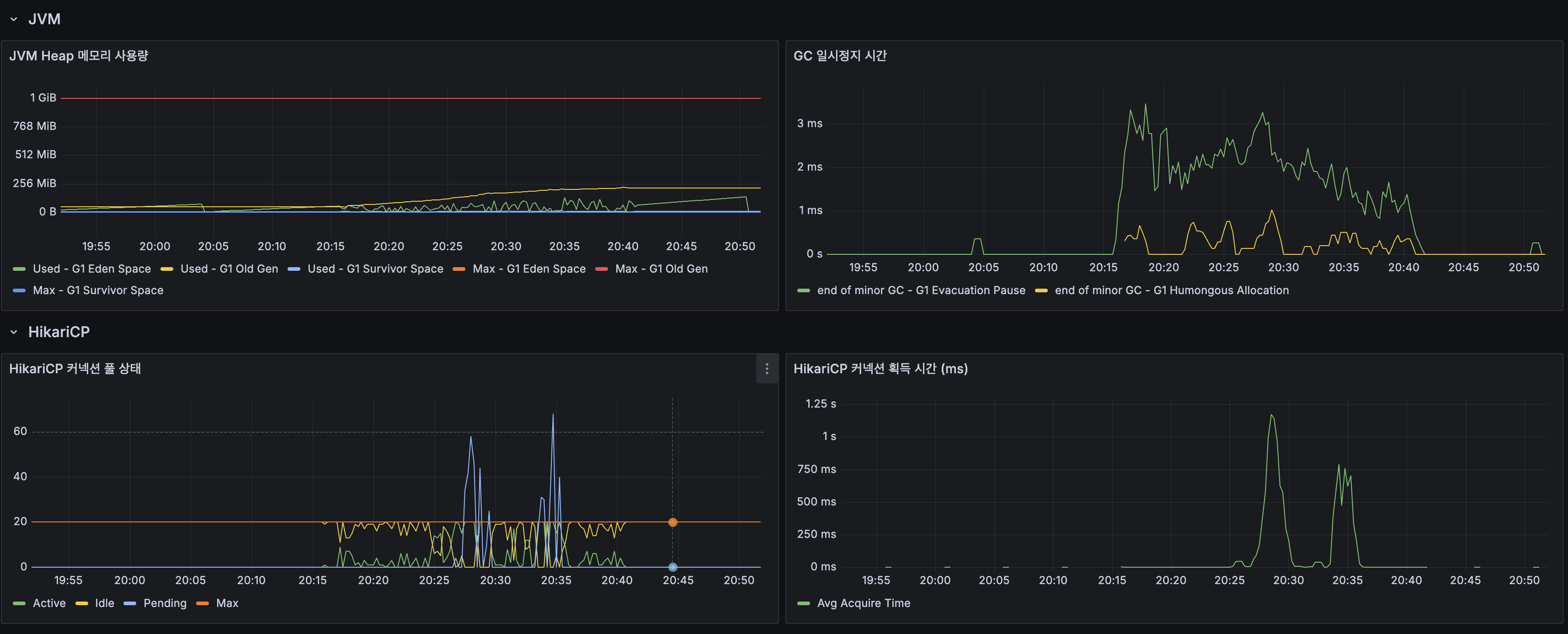
Task: Hide the Max - G1 Survivor Space series
Action: coord(97,290)
